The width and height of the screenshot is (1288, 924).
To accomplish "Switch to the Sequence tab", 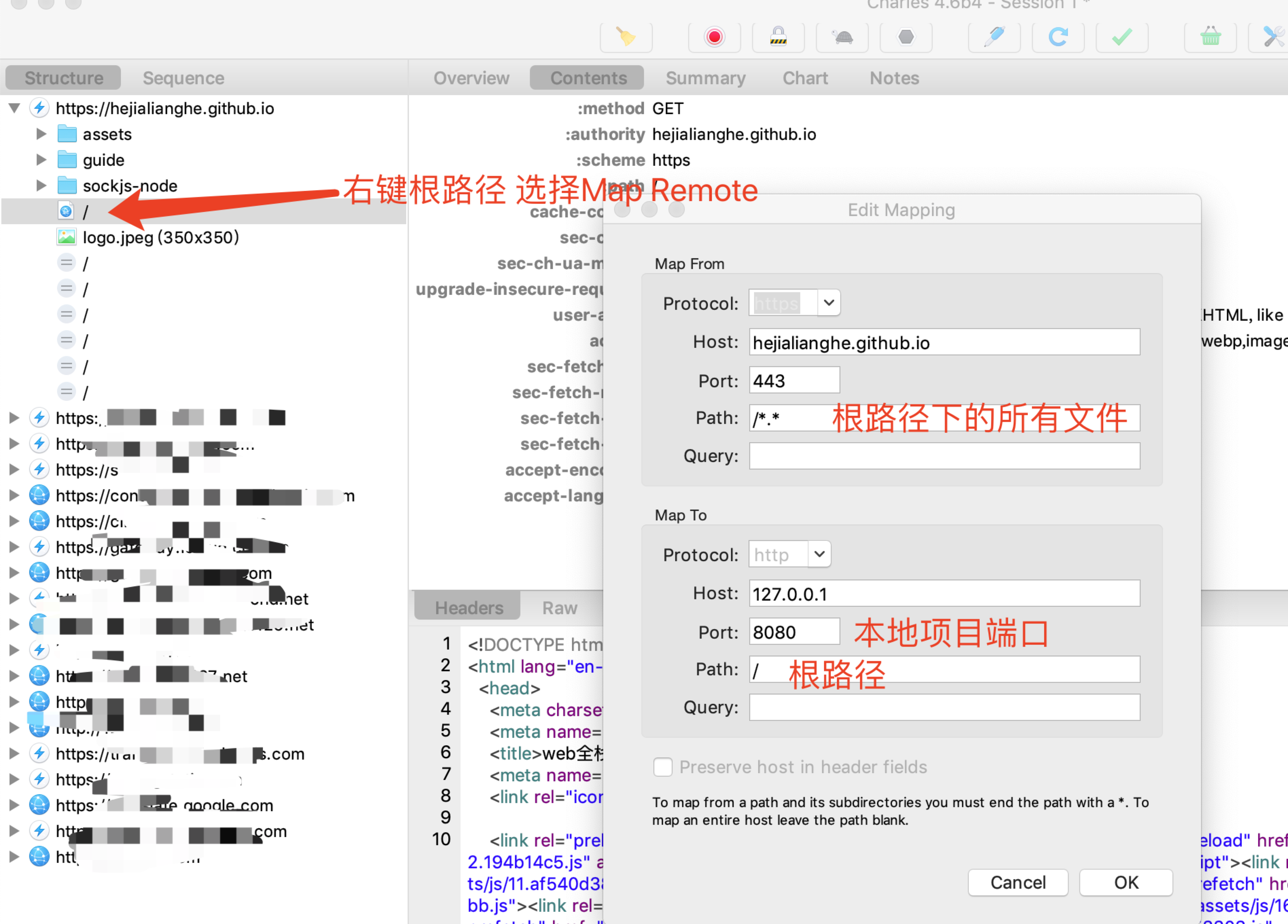I will pos(183,78).
